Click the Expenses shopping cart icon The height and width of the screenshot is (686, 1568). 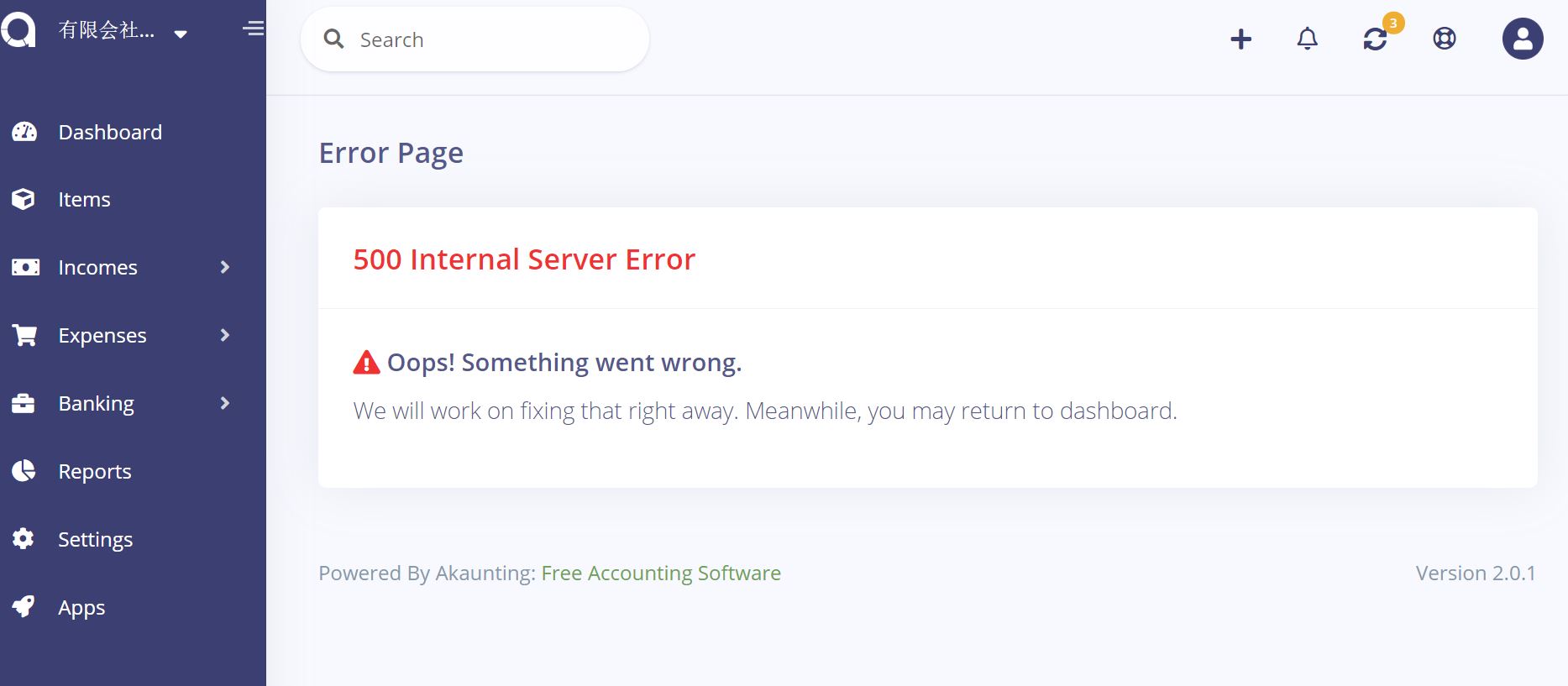pos(24,334)
